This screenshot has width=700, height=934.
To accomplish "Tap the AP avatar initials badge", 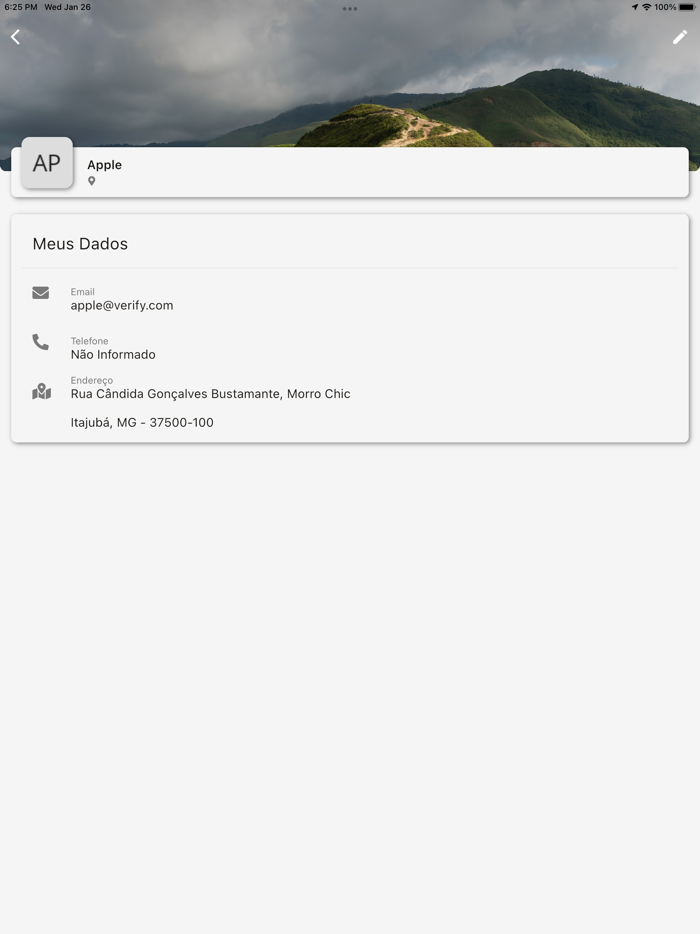I will click(47, 163).
